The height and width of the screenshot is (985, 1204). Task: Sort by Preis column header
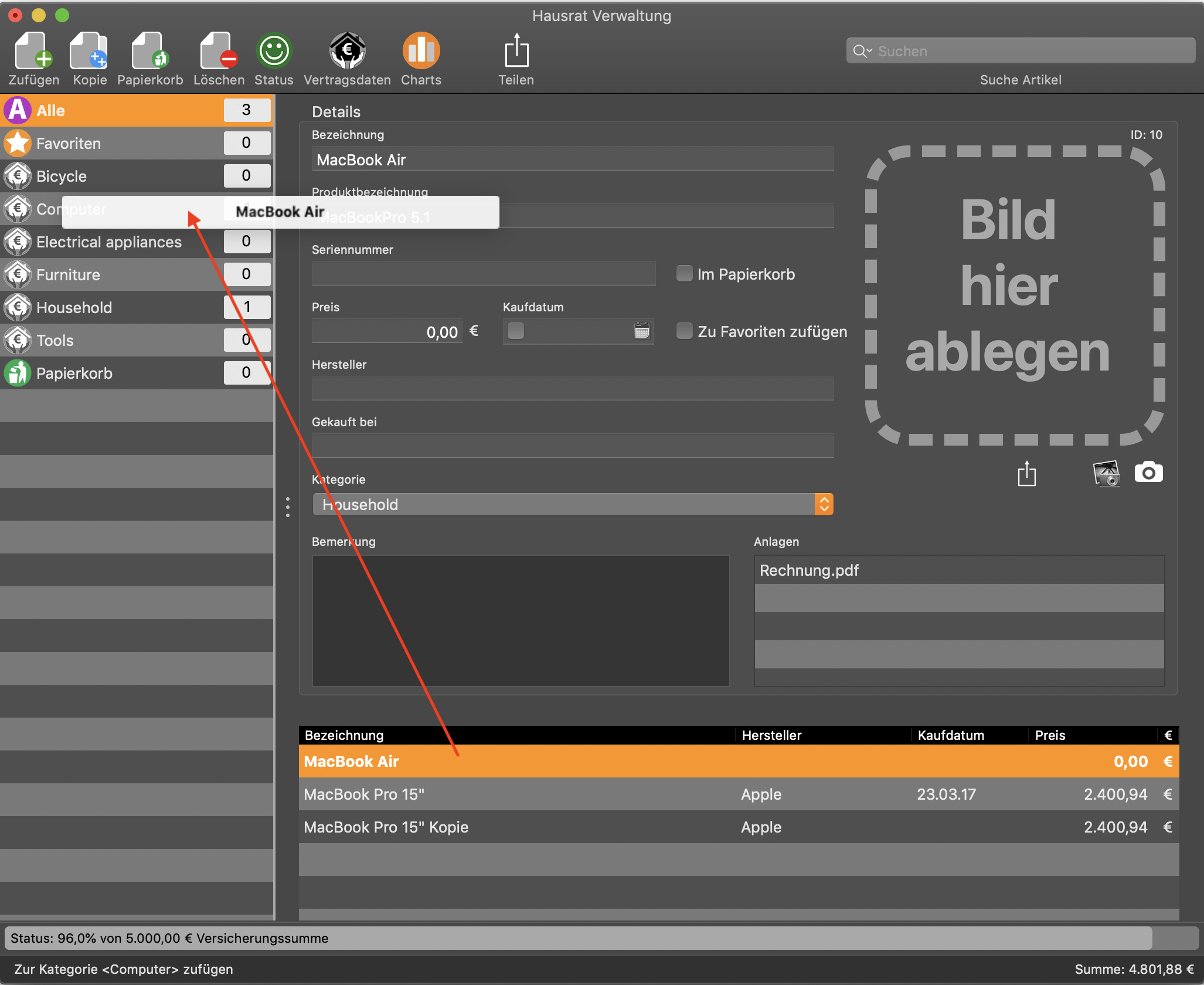point(1093,735)
